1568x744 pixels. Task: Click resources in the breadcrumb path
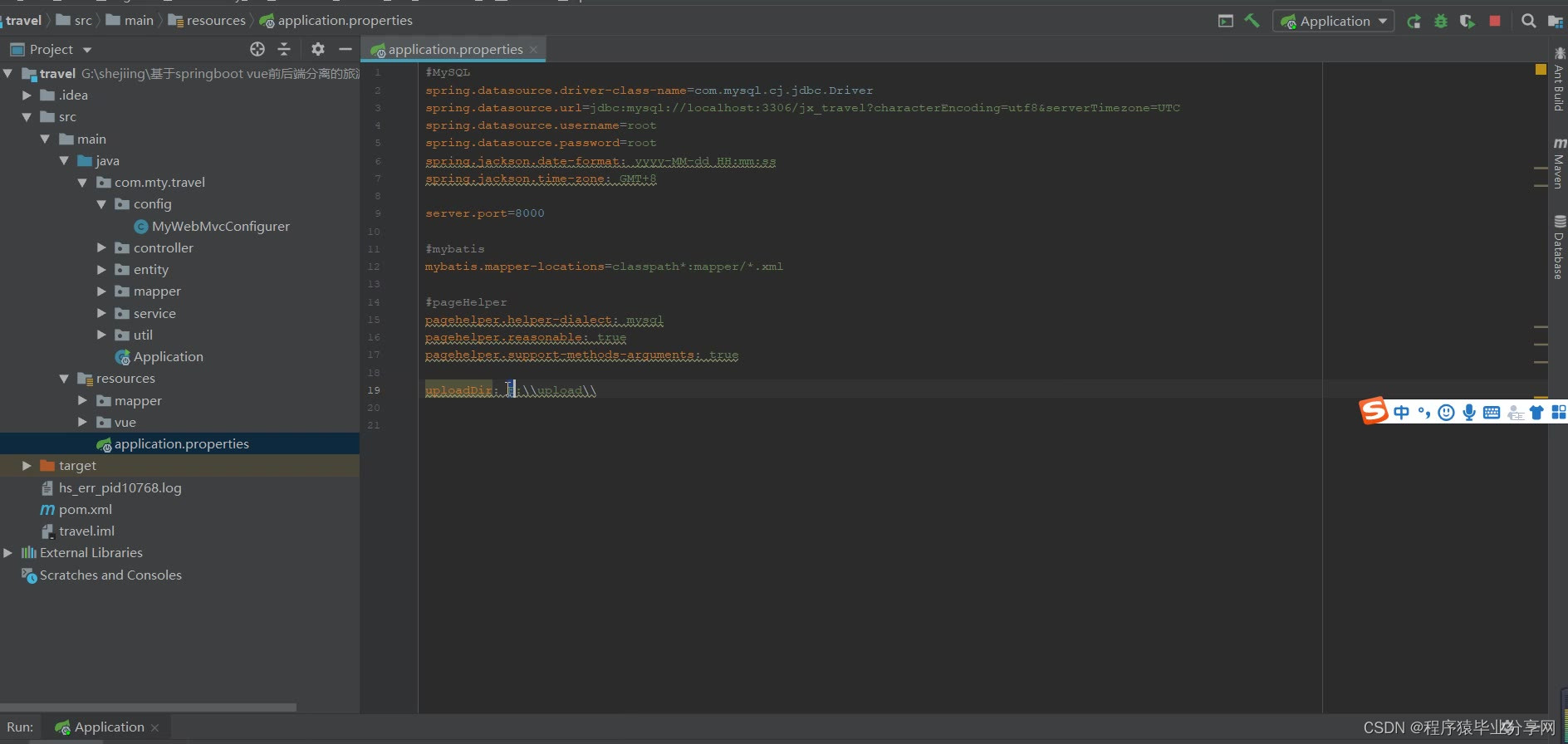tap(207, 20)
